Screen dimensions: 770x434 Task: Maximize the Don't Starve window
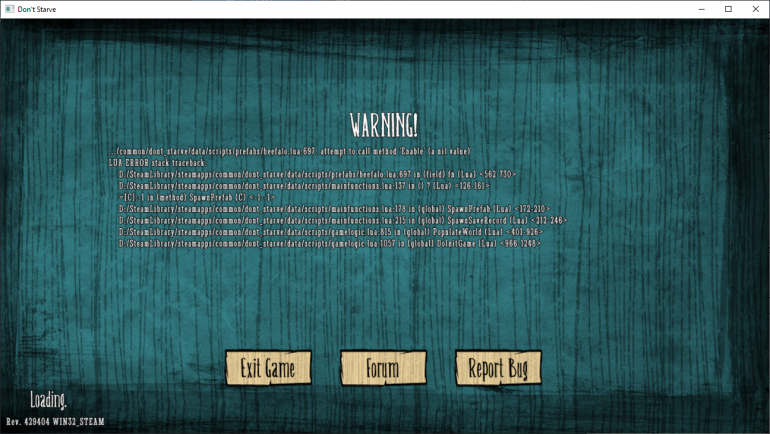[728, 9]
